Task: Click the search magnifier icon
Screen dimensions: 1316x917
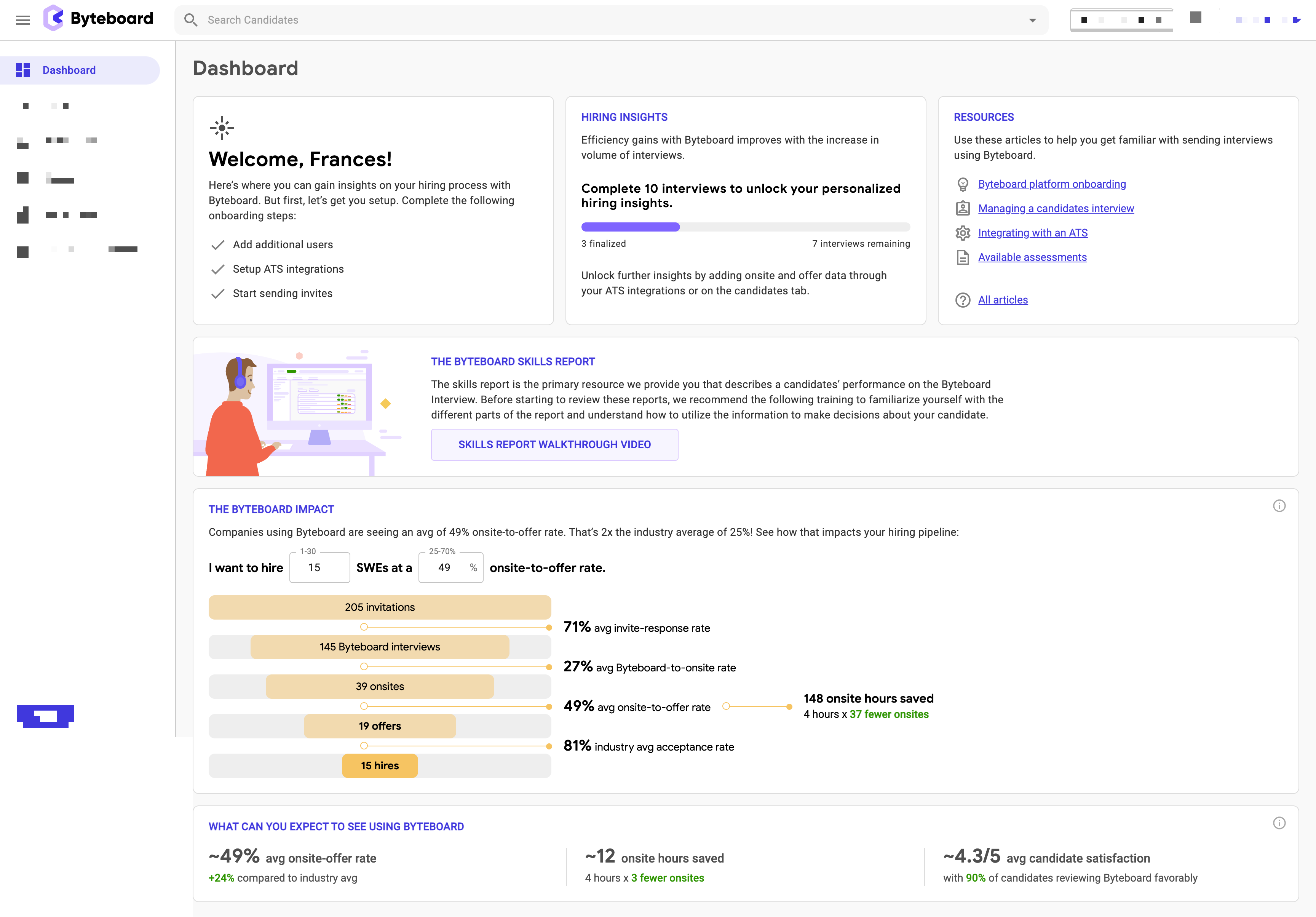Action: (x=191, y=20)
